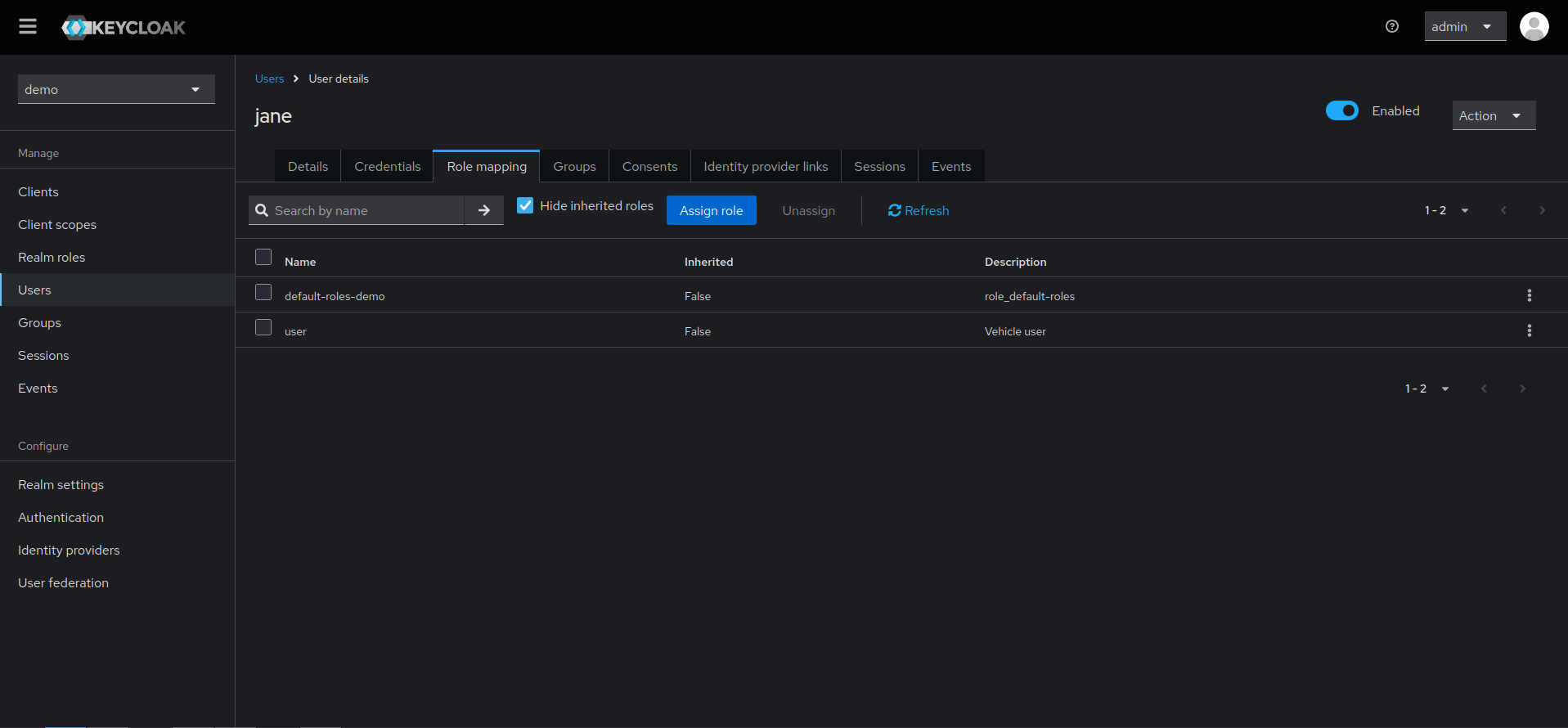Select the Role mapping tab
Image resolution: width=1568 pixels, height=728 pixels.
tap(487, 166)
